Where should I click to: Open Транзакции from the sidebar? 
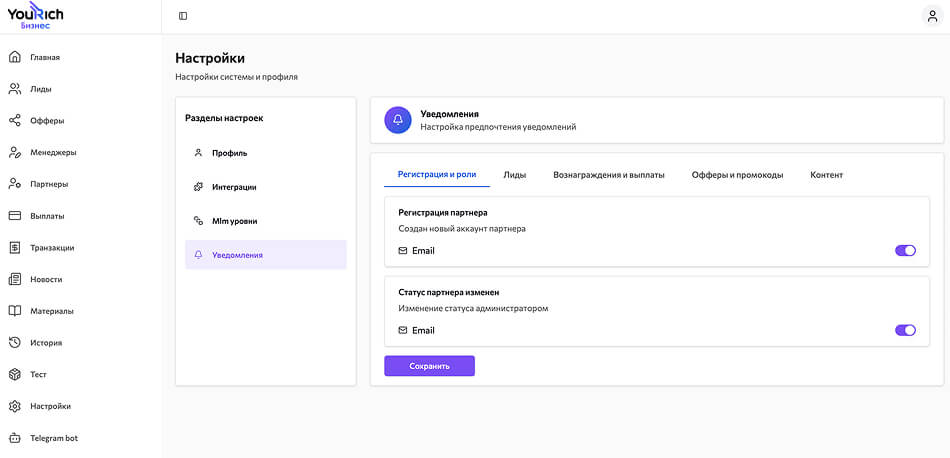52,247
